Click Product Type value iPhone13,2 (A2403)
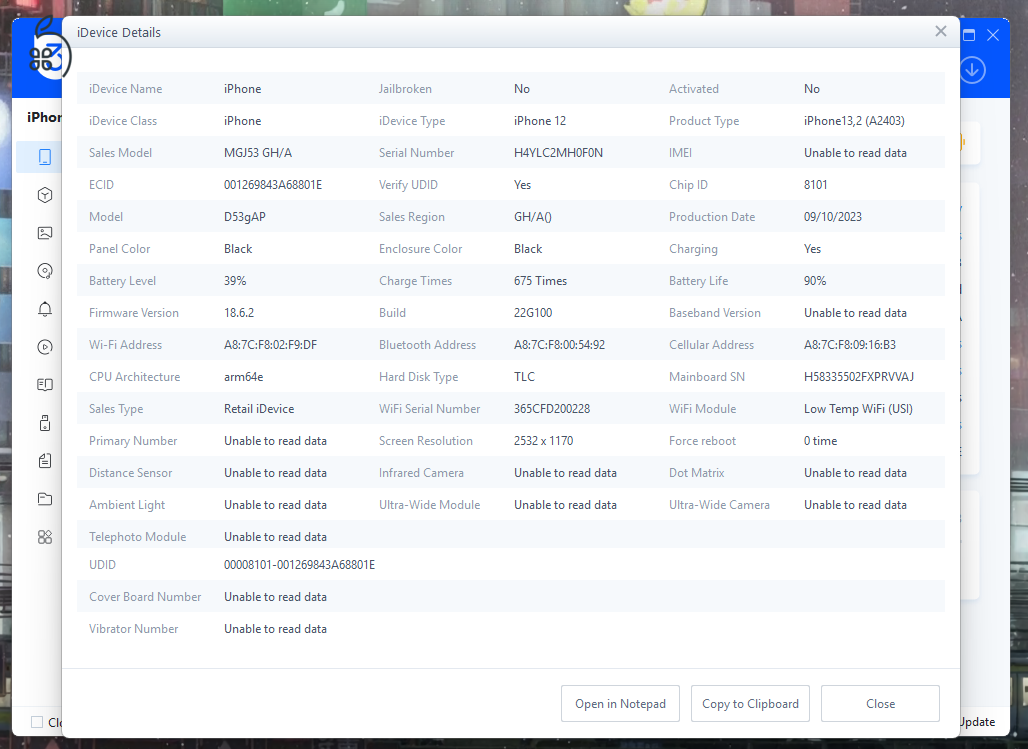Viewport: 1028px width, 749px height. pyautogui.click(x=854, y=121)
